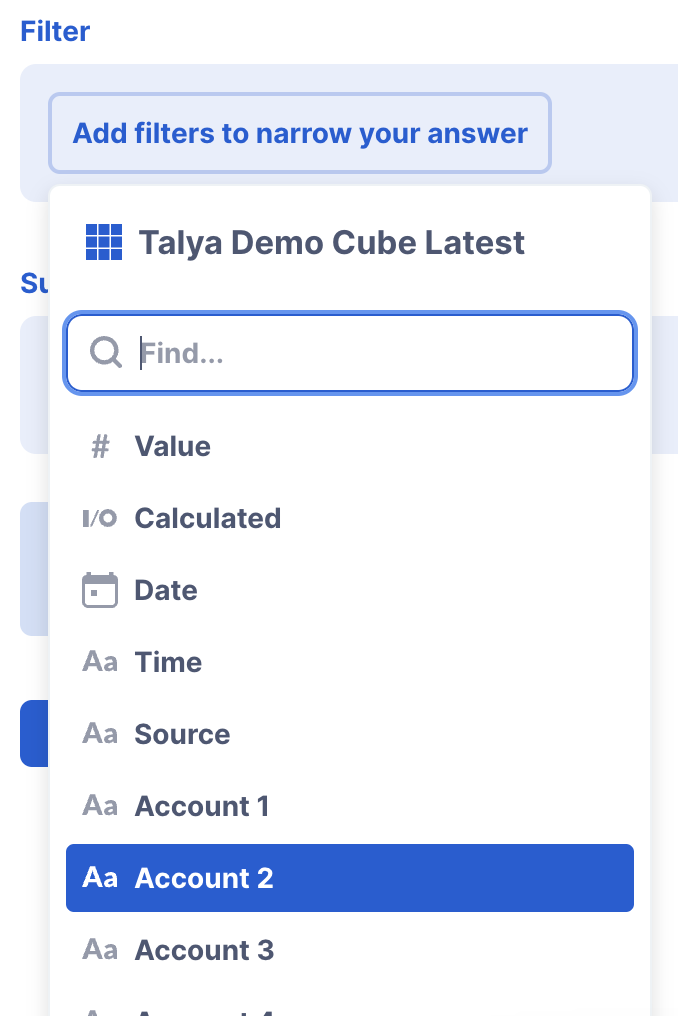Pick Account 3 from the list
Viewport: 678px width, 1016px height.
click(350, 950)
